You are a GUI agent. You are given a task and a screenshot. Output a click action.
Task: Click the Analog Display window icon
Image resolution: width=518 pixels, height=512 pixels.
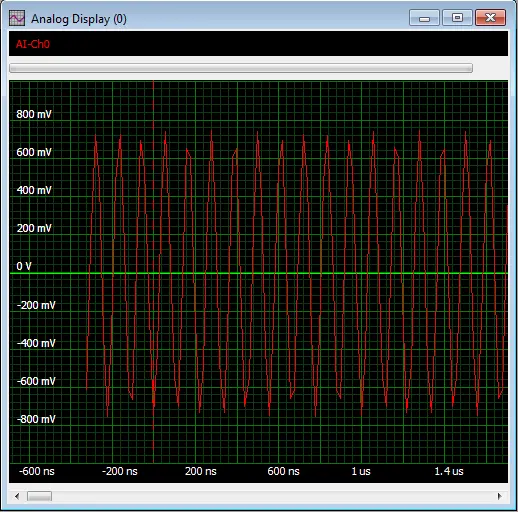[17, 18]
